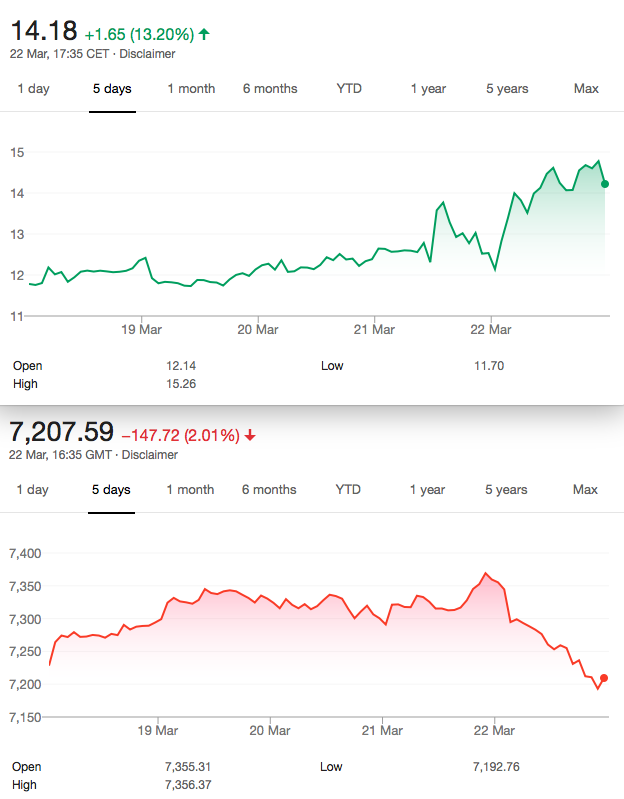This screenshot has width=624, height=799.
Task: Switch top chart to 1 month range
Action: pyautogui.click(x=192, y=89)
